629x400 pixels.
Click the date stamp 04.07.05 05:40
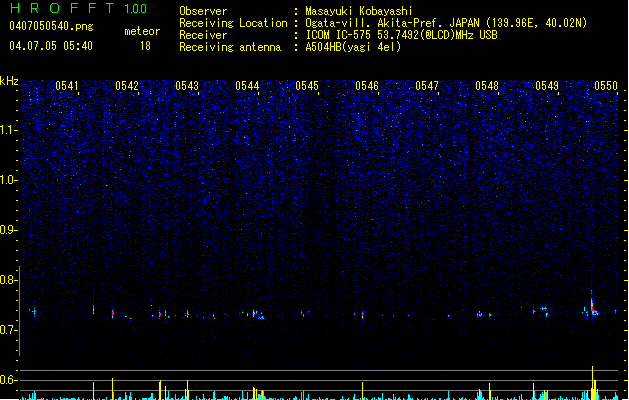[x=51, y=46]
